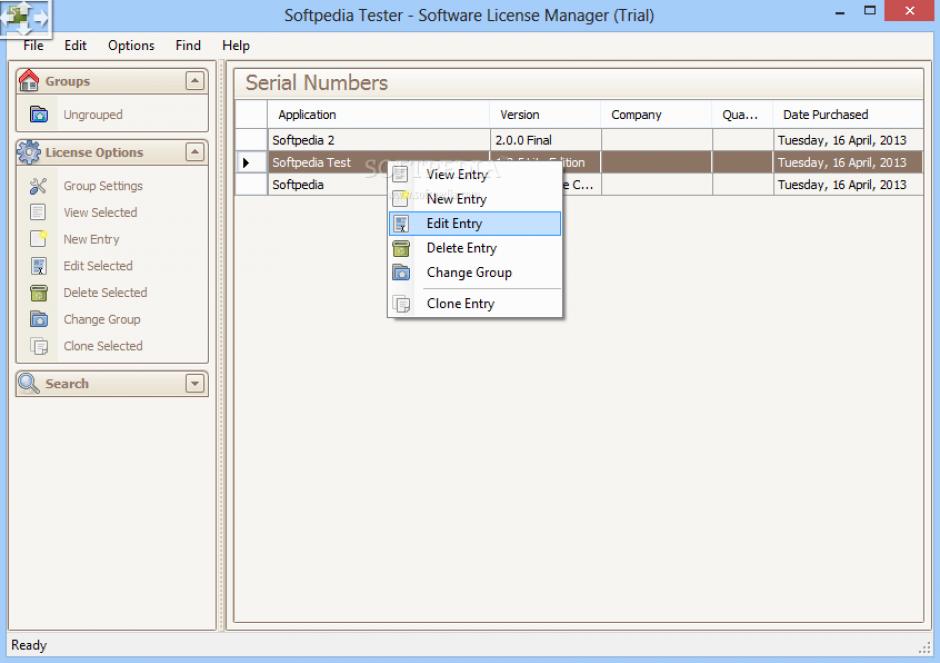
Task: Choose Change Group from context menu
Action: (475, 273)
